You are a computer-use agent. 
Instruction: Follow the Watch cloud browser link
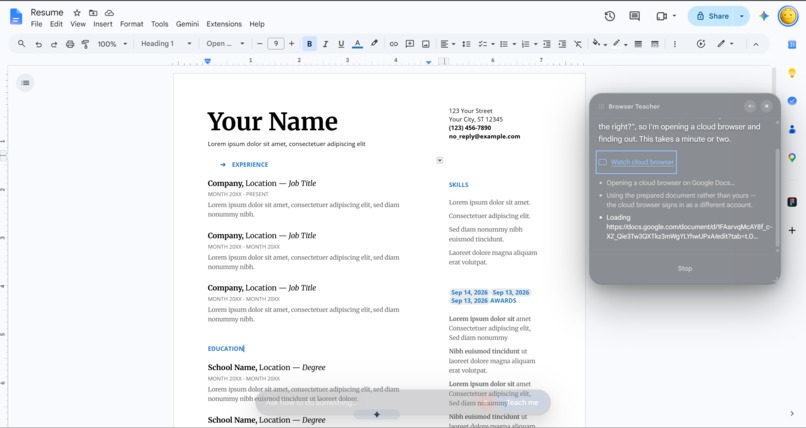[642, 162]
